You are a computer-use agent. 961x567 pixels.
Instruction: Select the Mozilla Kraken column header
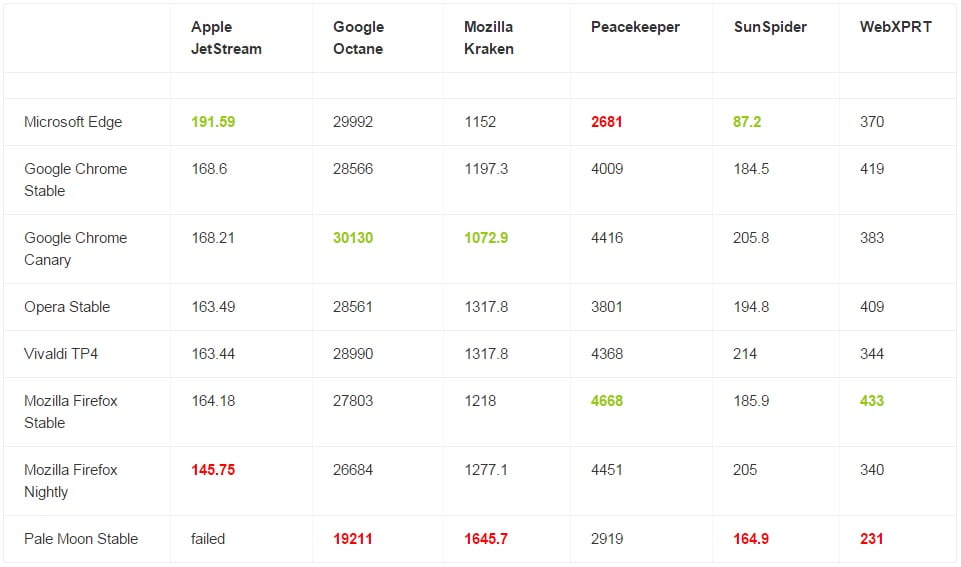(489, 38)
